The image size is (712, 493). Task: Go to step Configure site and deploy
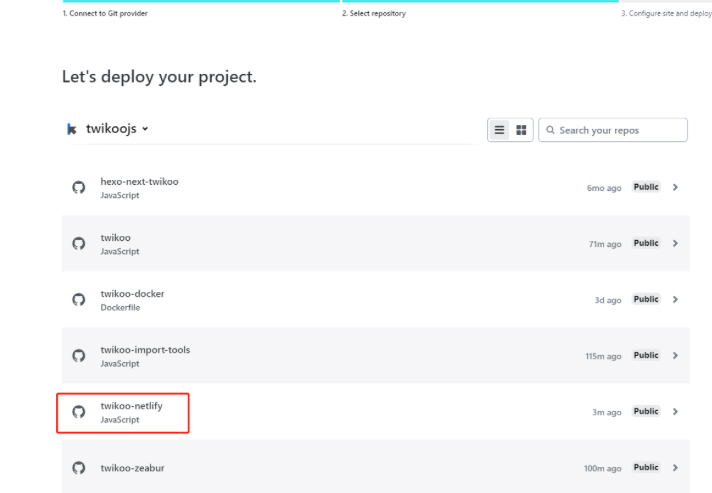(666, 14)
